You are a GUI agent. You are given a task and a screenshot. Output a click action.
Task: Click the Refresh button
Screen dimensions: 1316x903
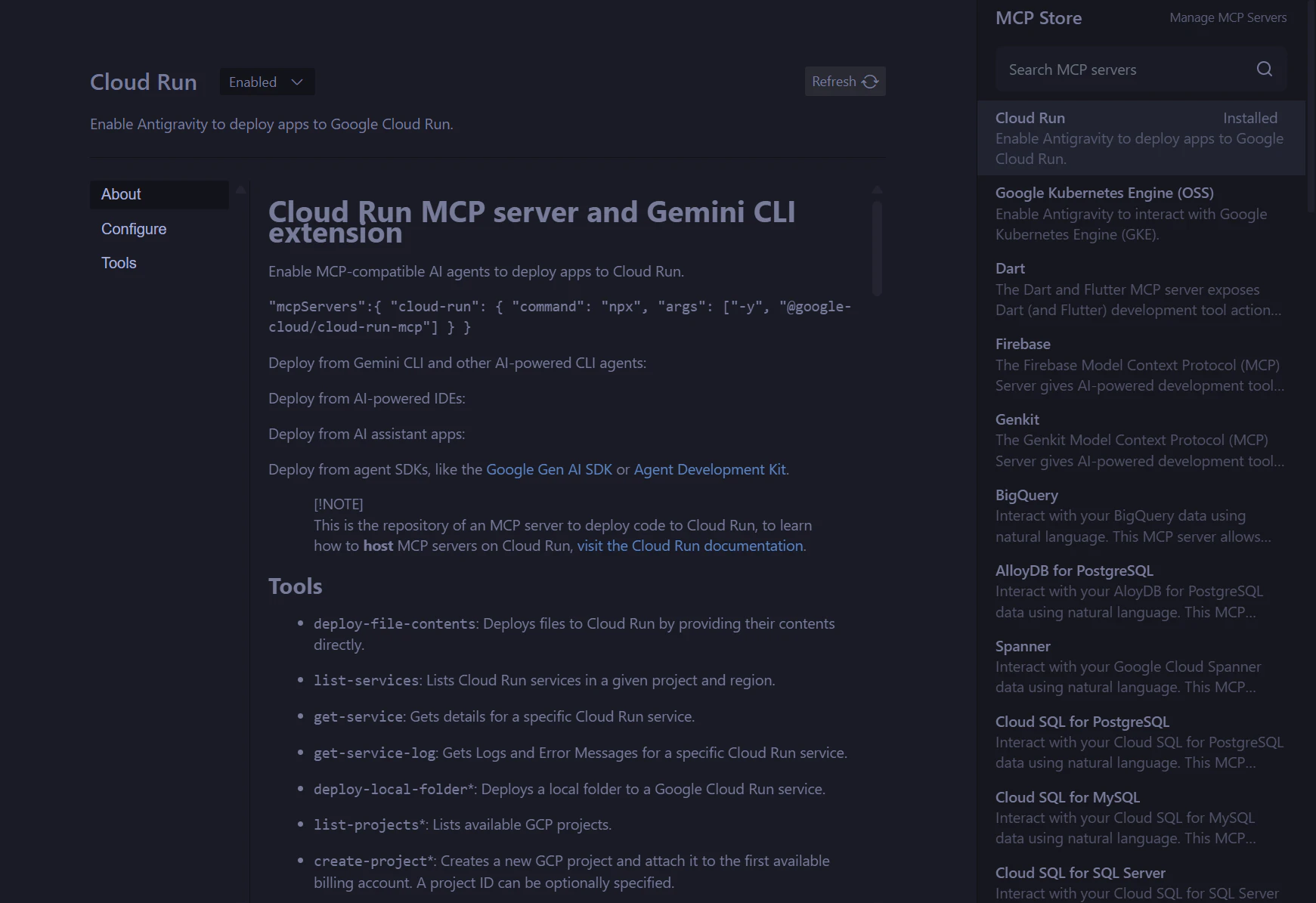pyautogui.click(x=845, y=82)
